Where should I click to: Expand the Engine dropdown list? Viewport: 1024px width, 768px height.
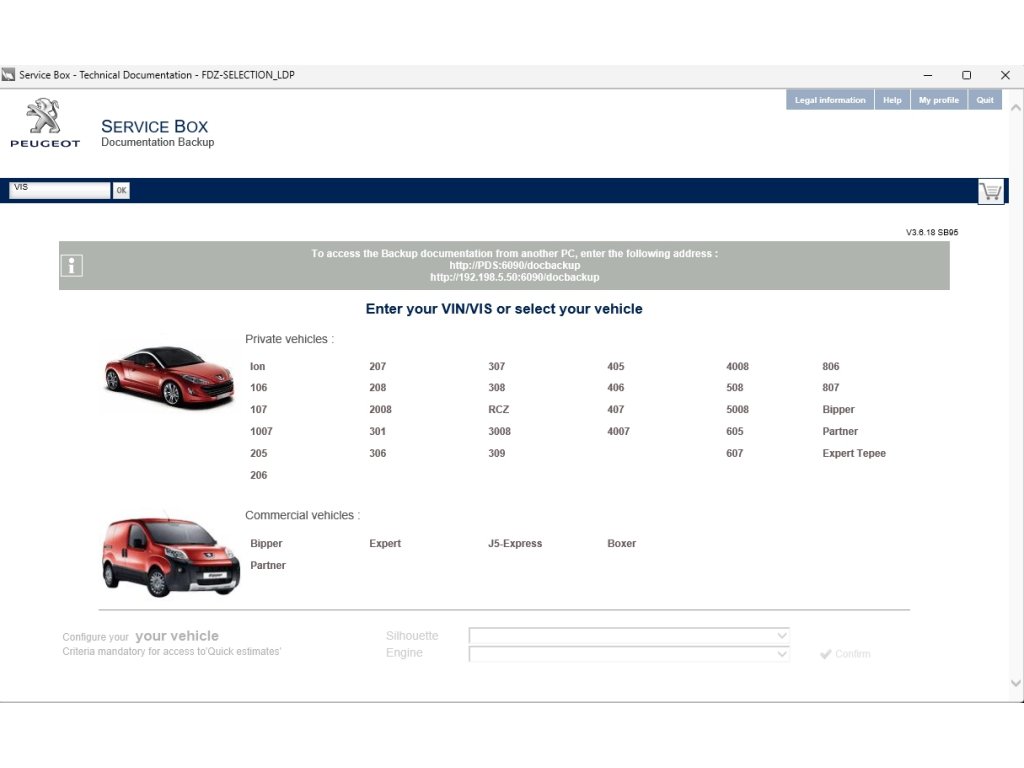629,654
